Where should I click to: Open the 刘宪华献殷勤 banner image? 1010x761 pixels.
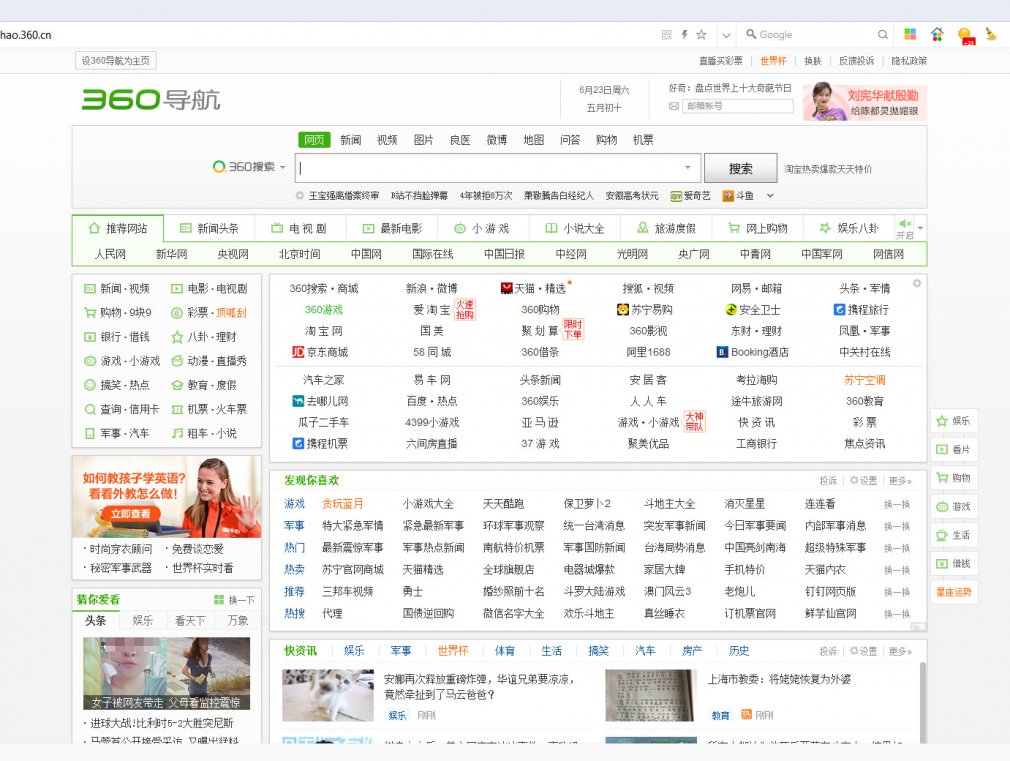[x=865, y=102]
